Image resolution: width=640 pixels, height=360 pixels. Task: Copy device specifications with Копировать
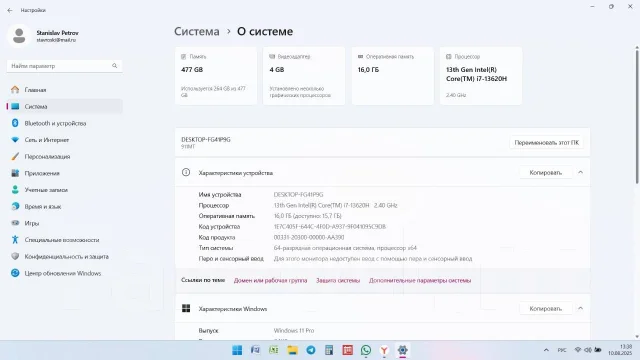(545, 173)
